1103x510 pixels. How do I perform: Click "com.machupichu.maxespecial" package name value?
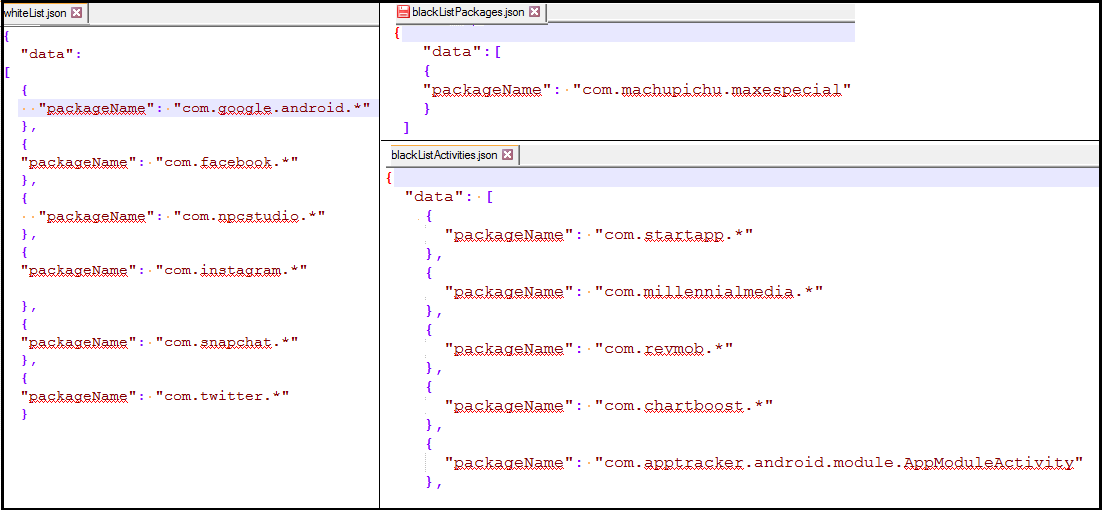712,90
